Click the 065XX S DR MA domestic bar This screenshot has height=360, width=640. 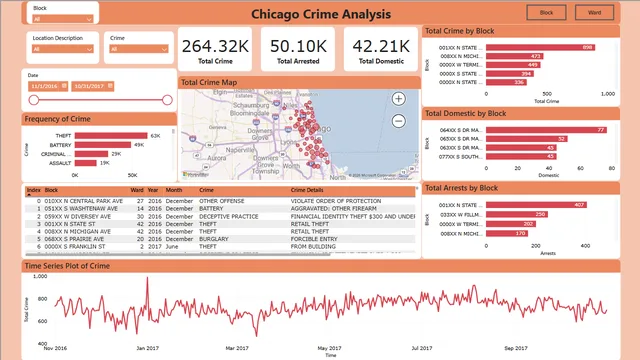[527, 139]
